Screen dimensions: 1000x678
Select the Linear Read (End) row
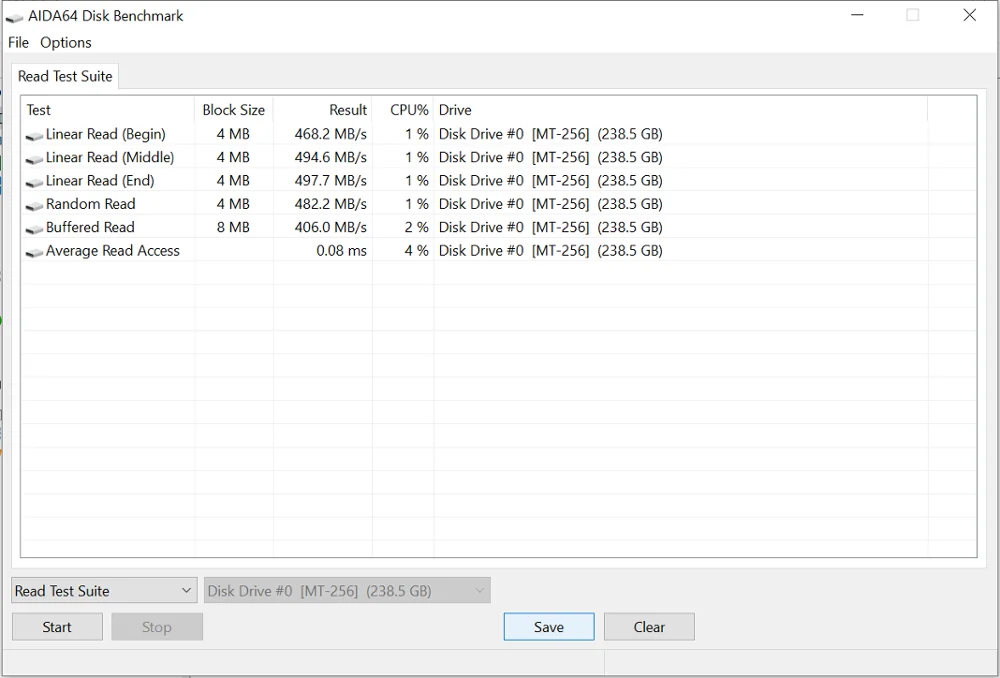(x=499, y=181)
